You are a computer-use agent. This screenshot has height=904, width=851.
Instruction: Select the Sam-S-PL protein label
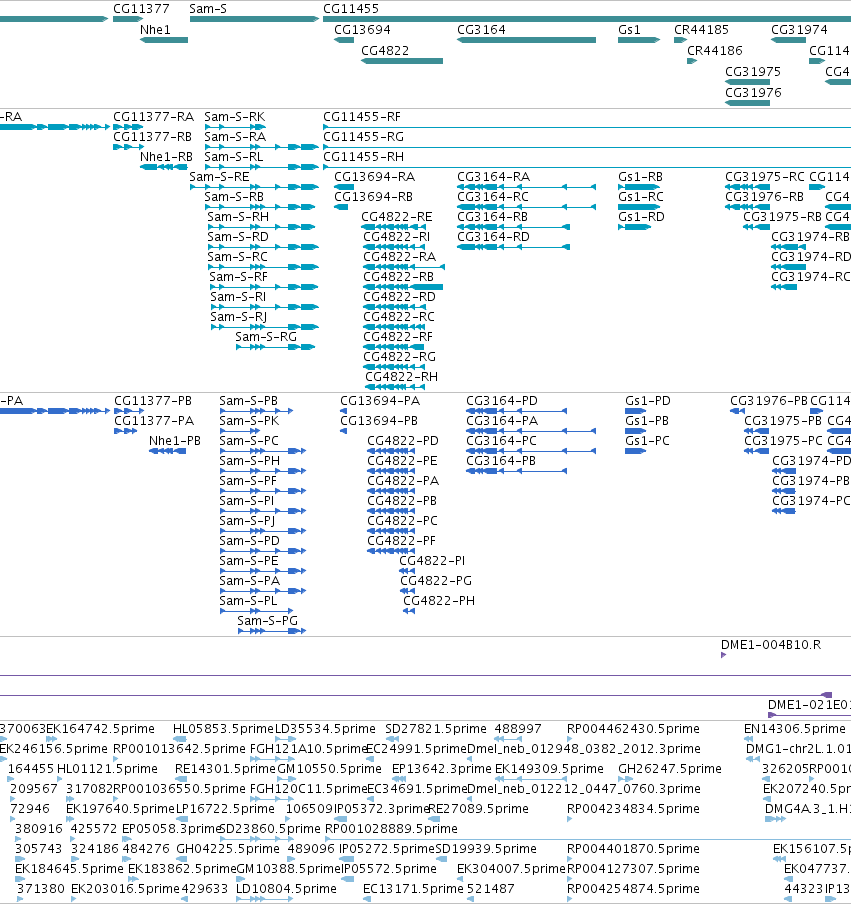[248, 601]
